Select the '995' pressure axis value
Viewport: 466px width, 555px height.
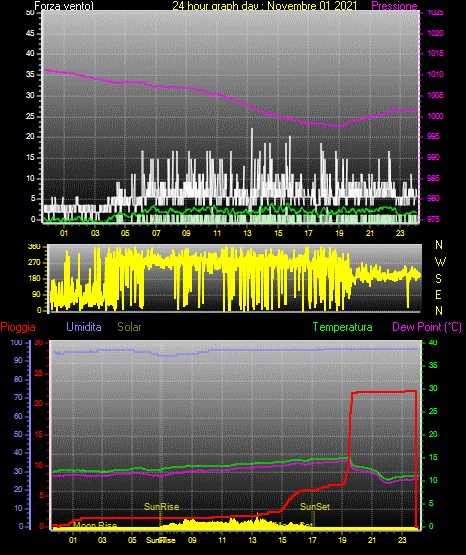(x=433, y=136)
